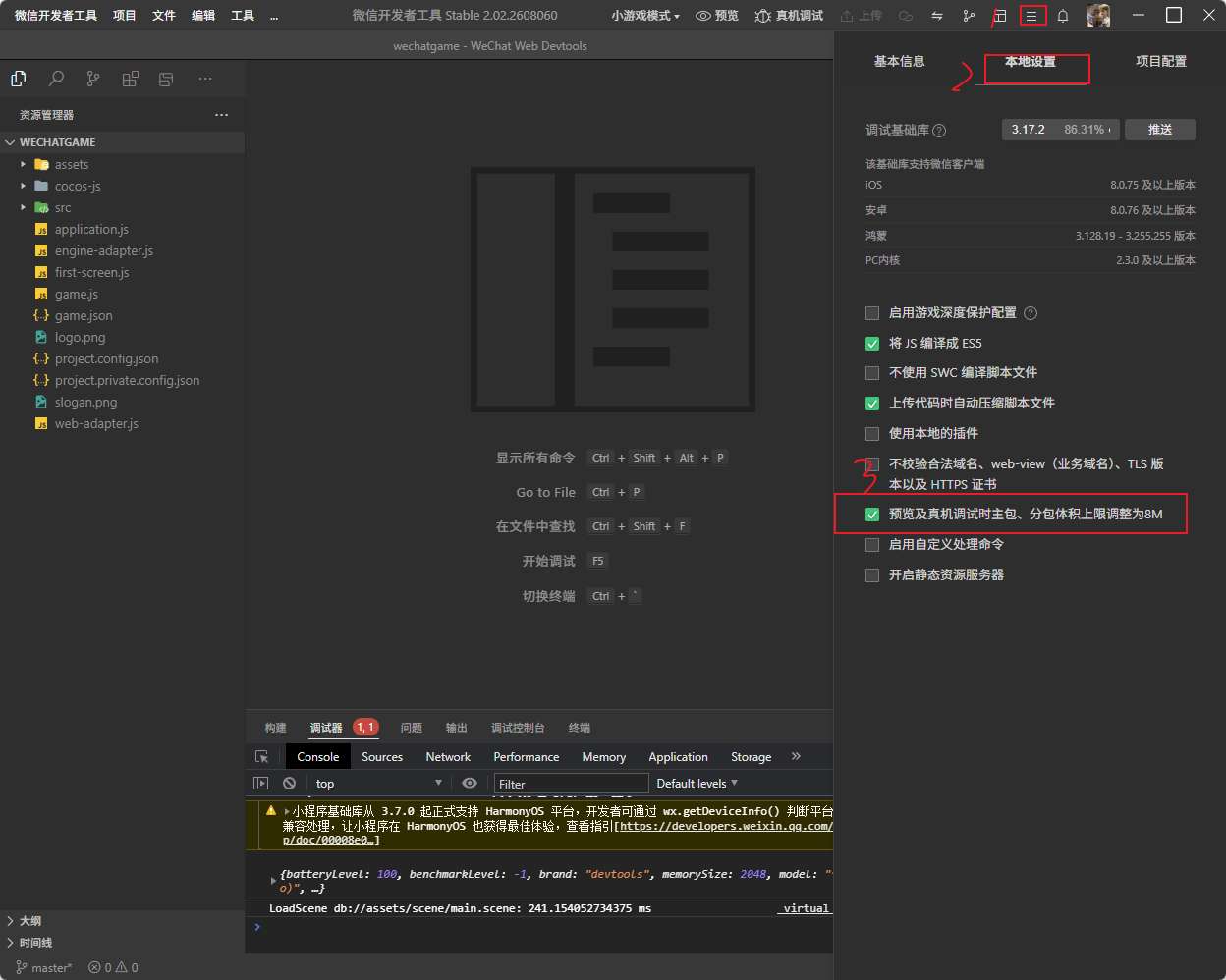Enable 启用游戏深度保护配置 checkbox
1226x980 pixels.
tap(872, 313)
